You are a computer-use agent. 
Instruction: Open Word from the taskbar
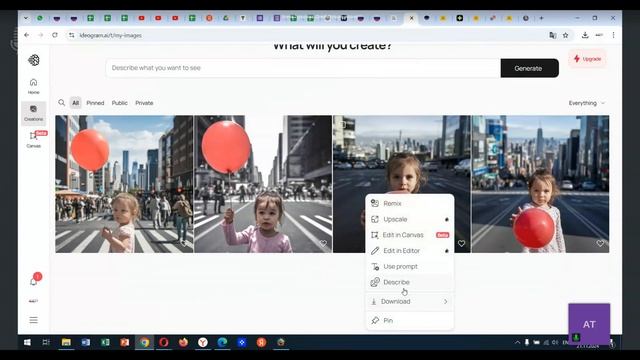[x=86, y=342]
